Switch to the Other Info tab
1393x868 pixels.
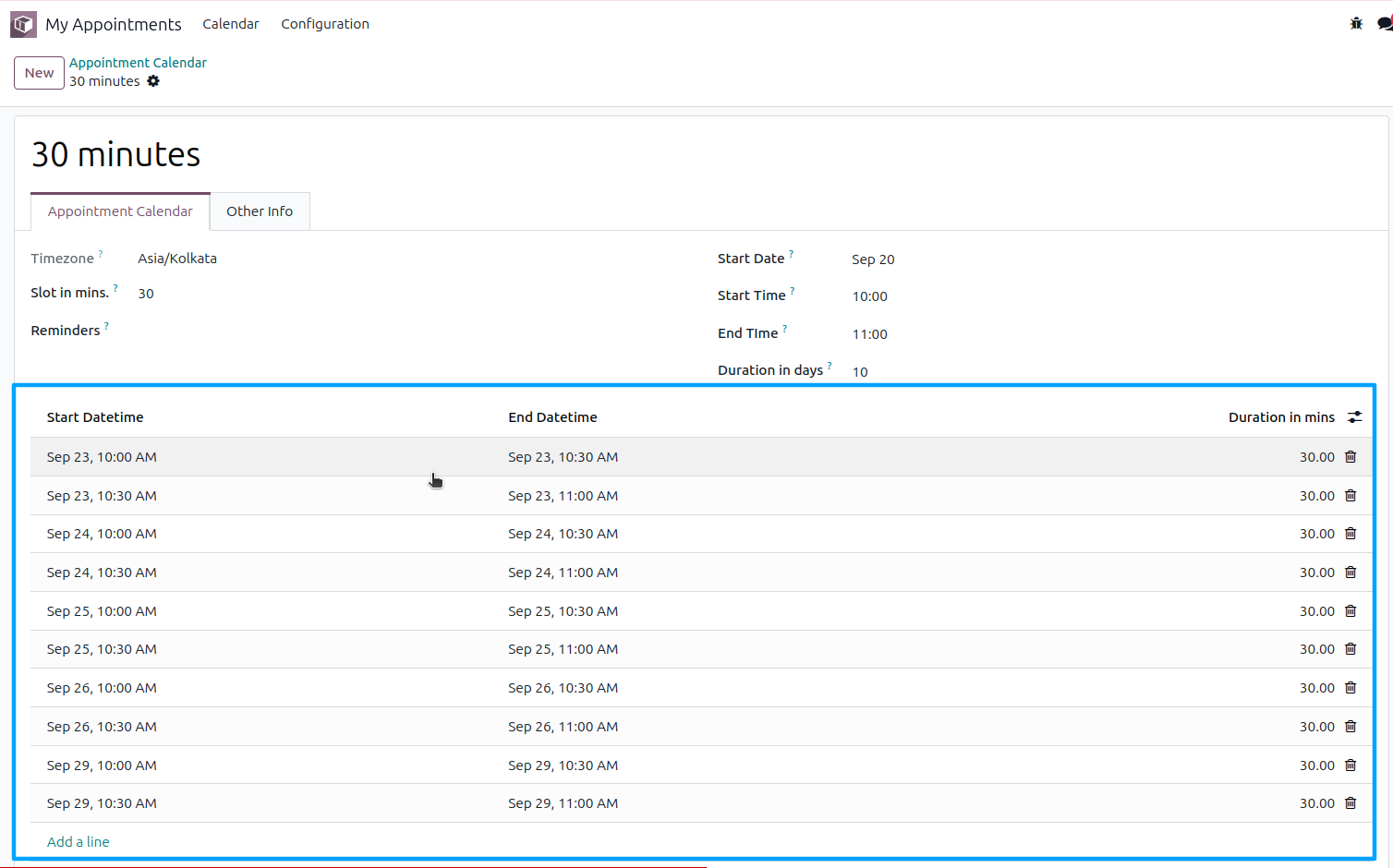click(x=260, y=211)
